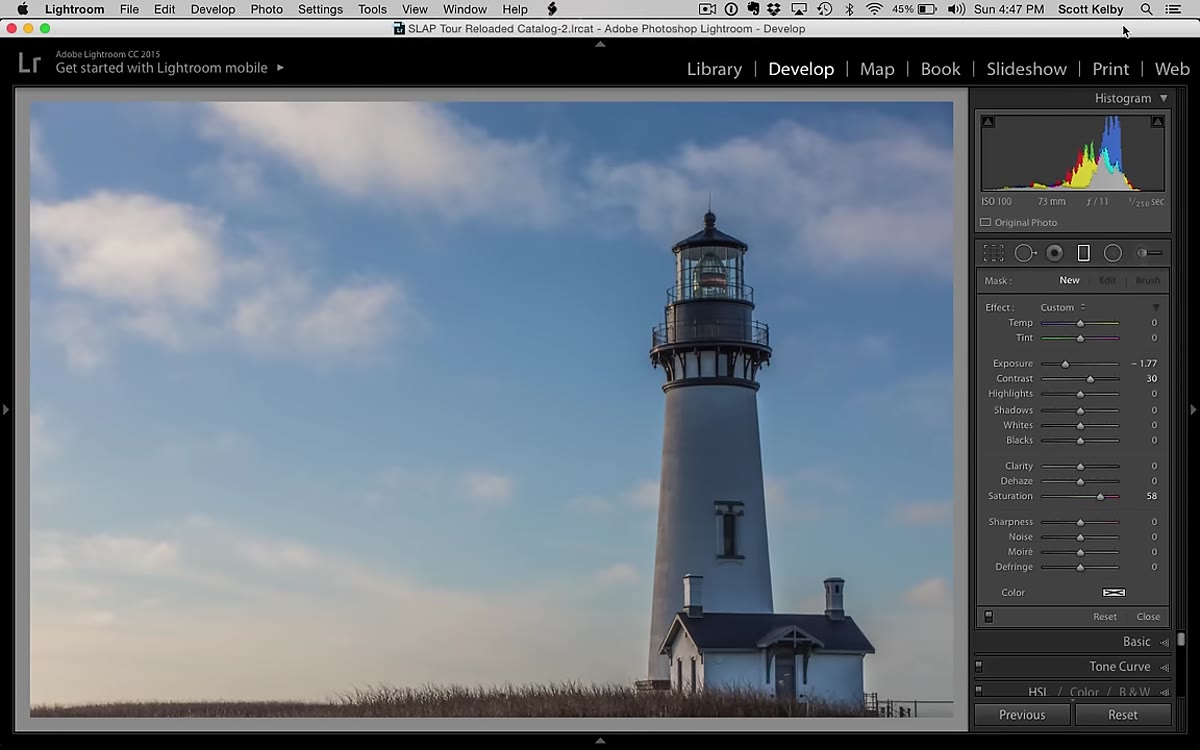Collapse the Histogram panel
The height and width of the screenshot is (750, 1200).
(1163, 98)
